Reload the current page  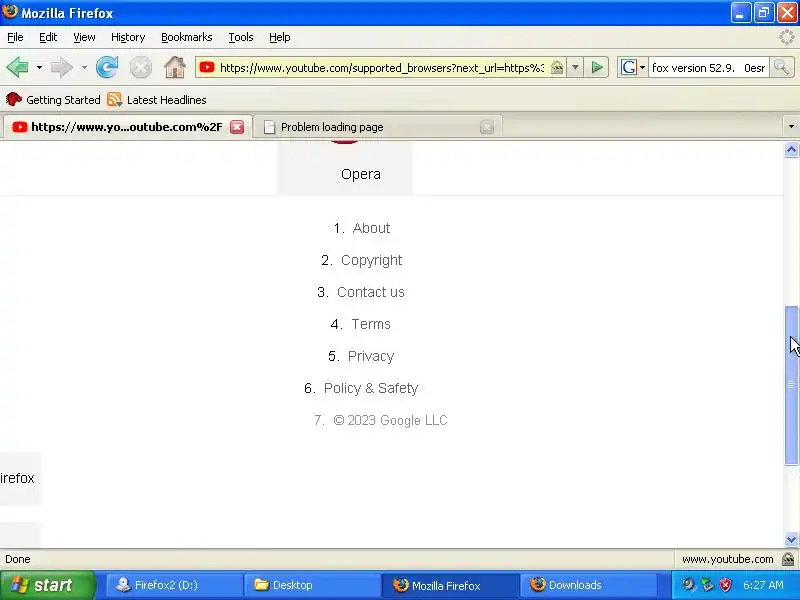click(x=107, y=67)
